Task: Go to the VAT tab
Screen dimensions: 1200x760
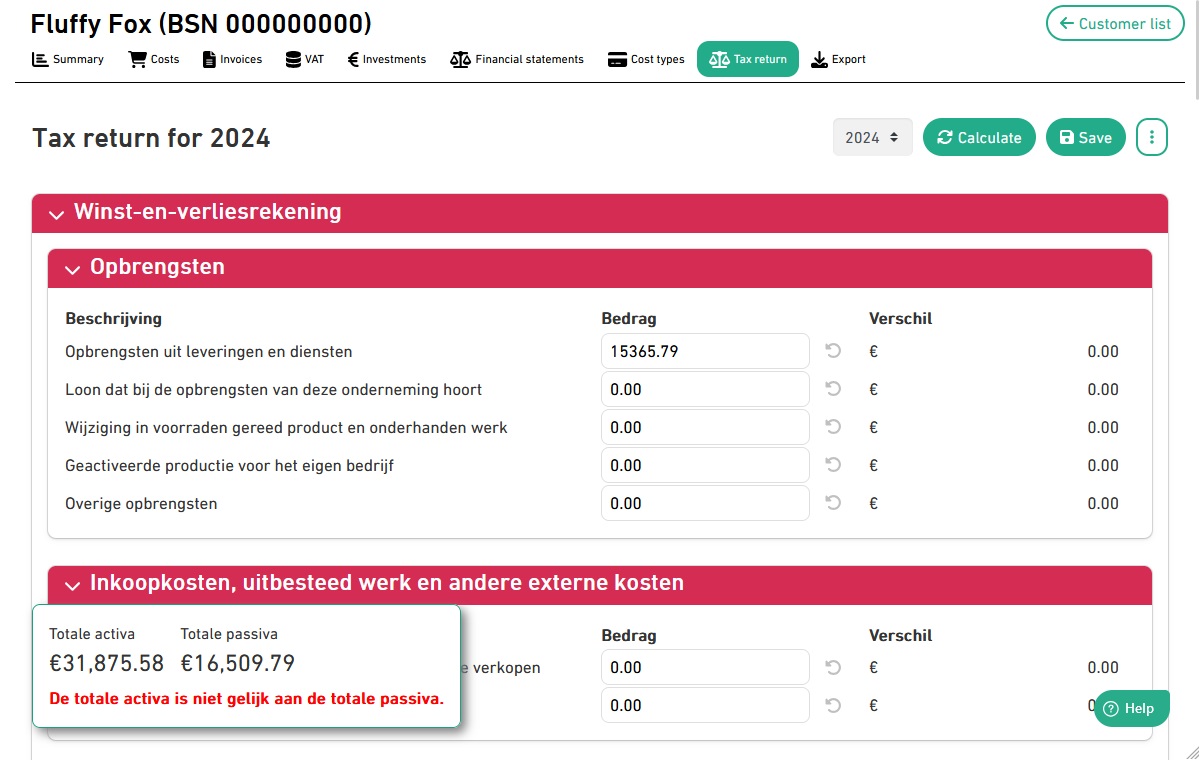Action: coord(304,59)
